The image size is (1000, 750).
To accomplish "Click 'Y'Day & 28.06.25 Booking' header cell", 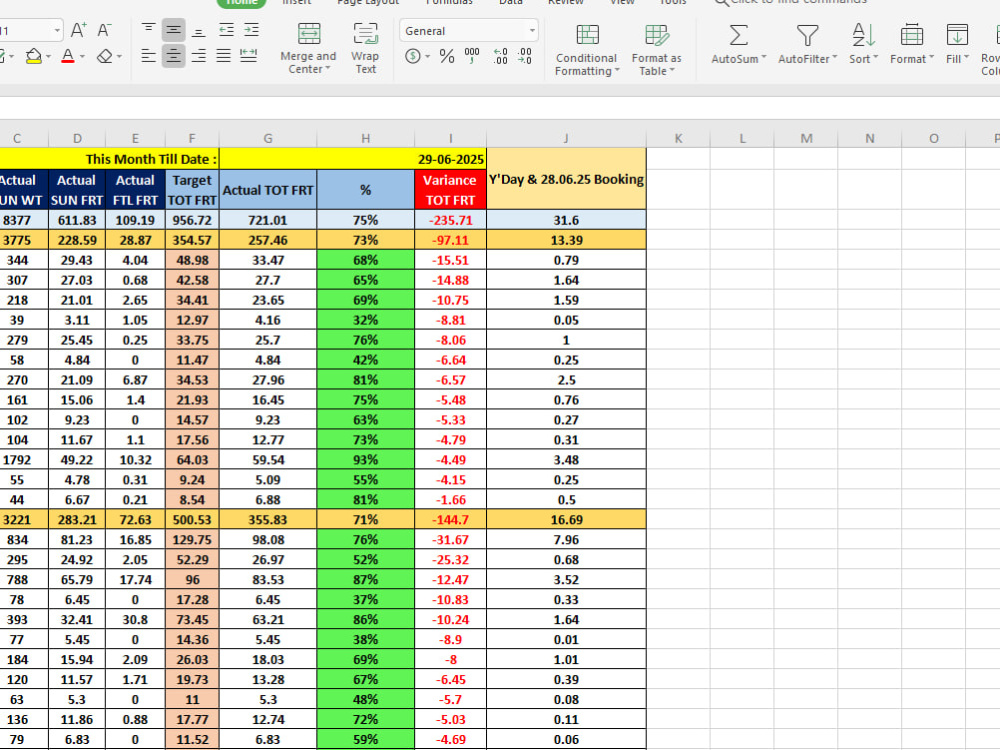I will click(566, 179).
